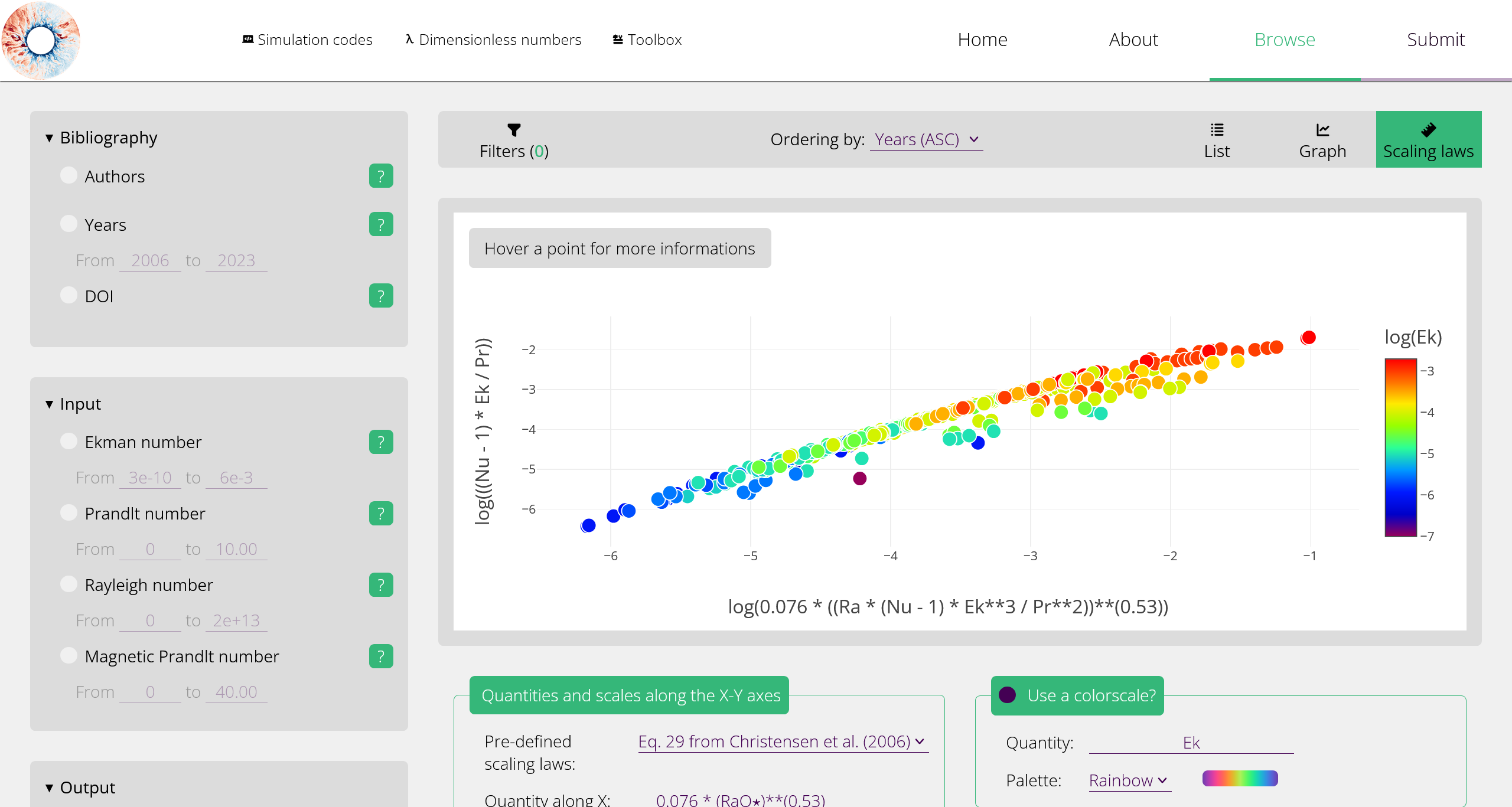
Task: Switch to the Home page
Action: click(982, 40)
